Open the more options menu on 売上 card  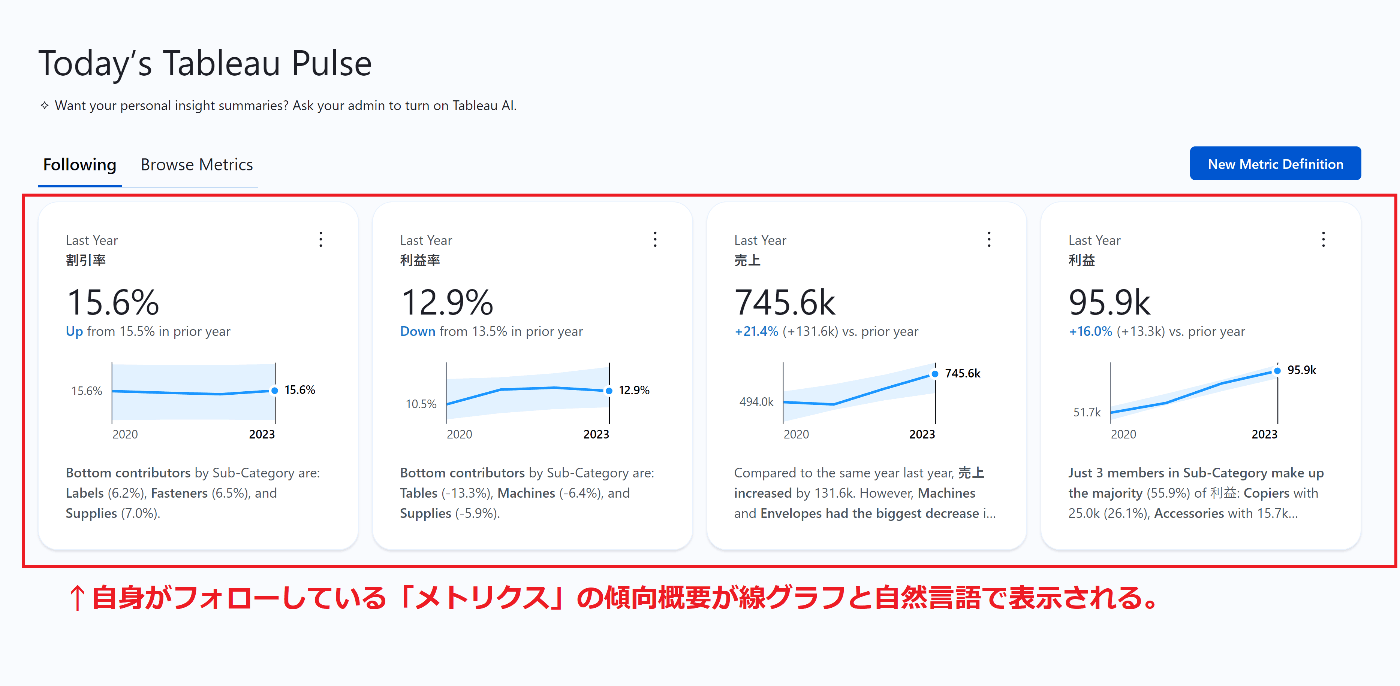tap(989, 239)
